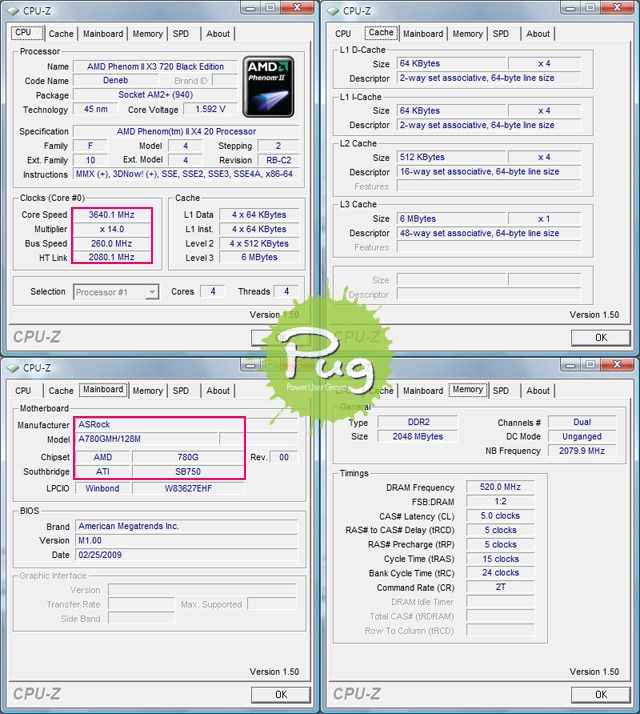Click the L2 Cache size '512 KBytes'
This screenshot has width=640, height=714.
(x=451, y=157)
